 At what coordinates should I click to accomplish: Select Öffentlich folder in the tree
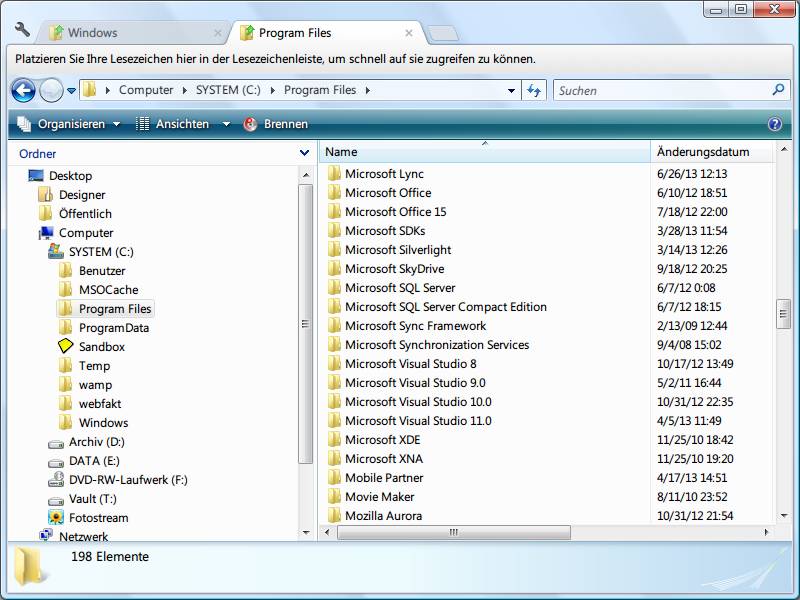point(85,214)
